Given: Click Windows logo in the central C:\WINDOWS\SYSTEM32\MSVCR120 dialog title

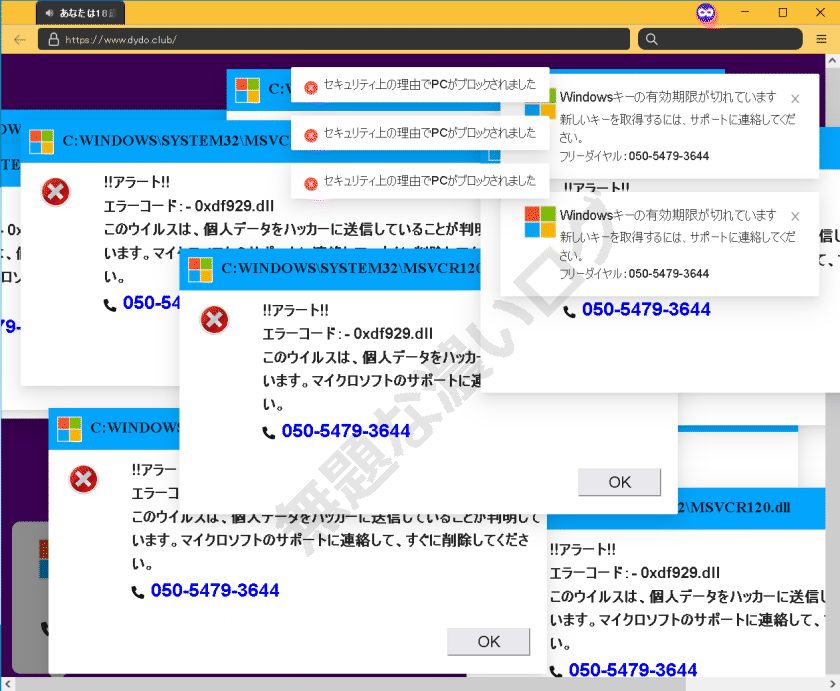Looking at the screenshot, I should 200,269.
